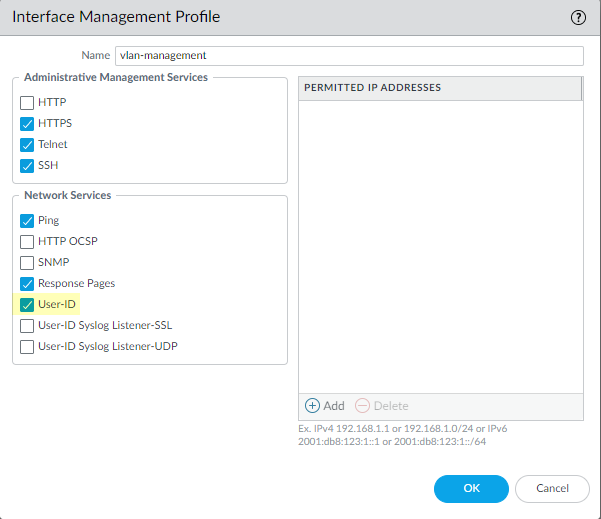Edit the Name input field

348,56
